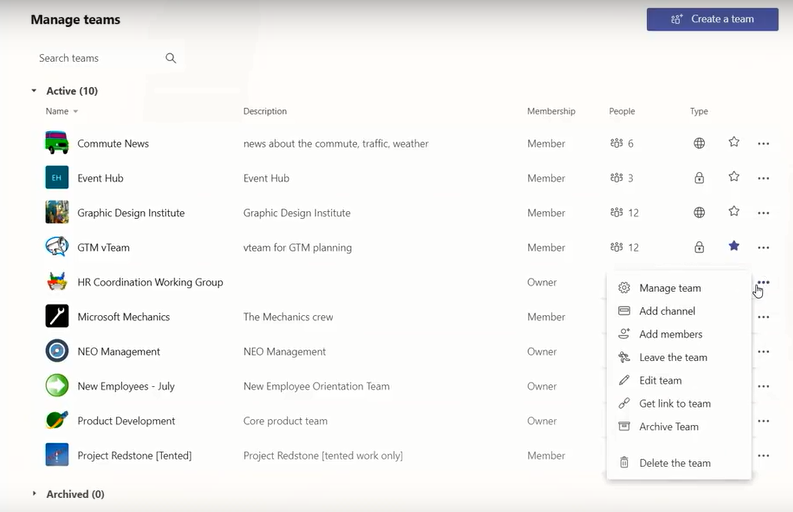The image size is (793, 512).
Task: Click the search magnifier icon
Action: click(171, 58)
